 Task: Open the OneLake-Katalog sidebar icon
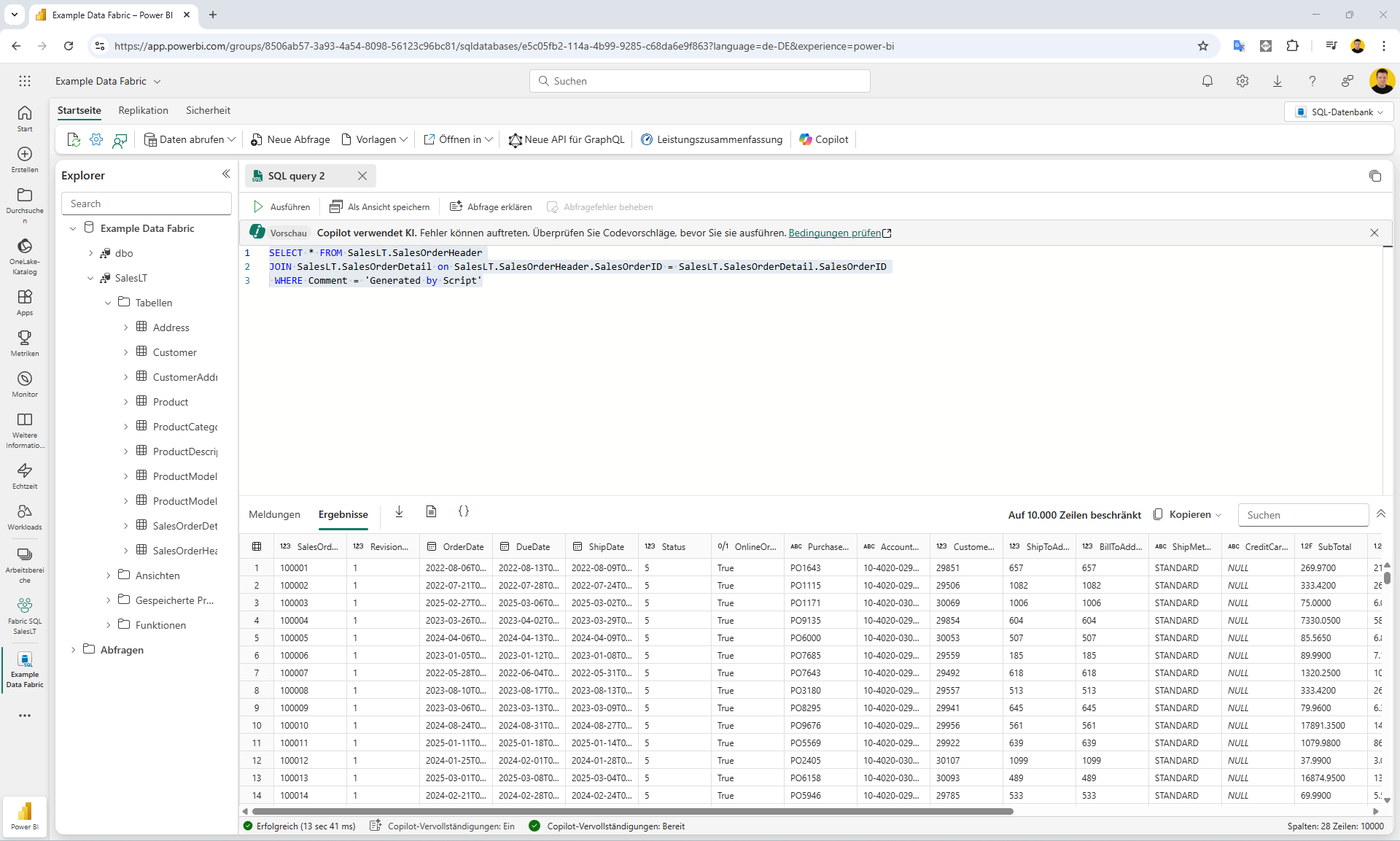[x=25, y=256]
